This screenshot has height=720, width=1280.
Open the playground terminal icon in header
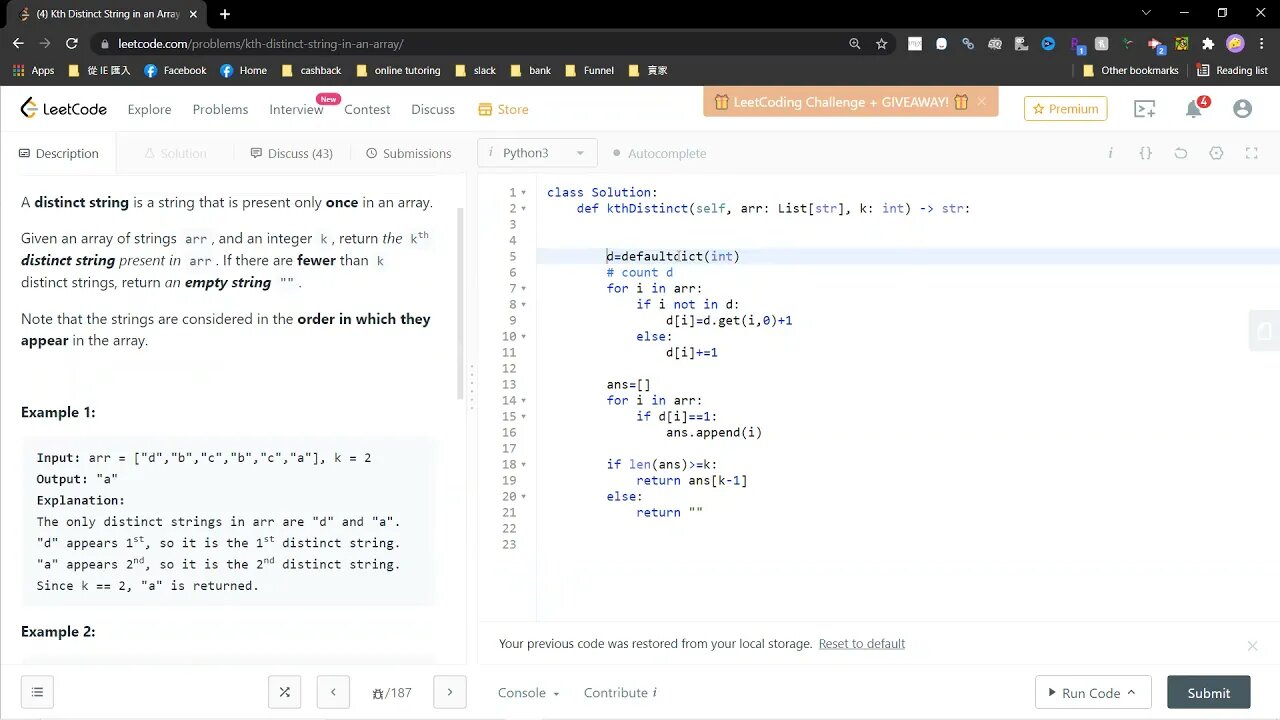(x=1145, y=109)
